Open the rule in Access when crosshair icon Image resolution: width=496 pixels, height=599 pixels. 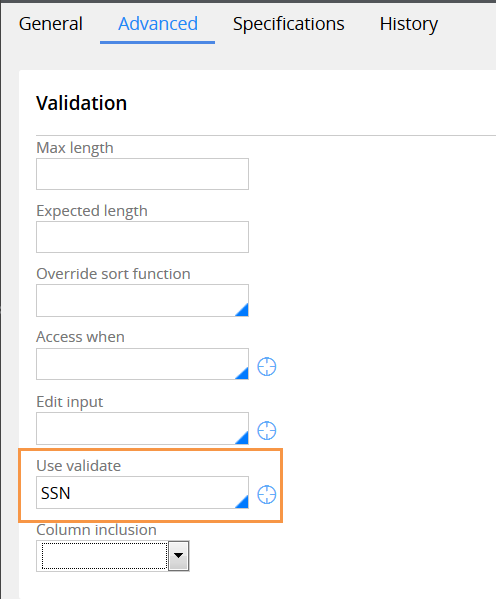click(x=266, y=367)
